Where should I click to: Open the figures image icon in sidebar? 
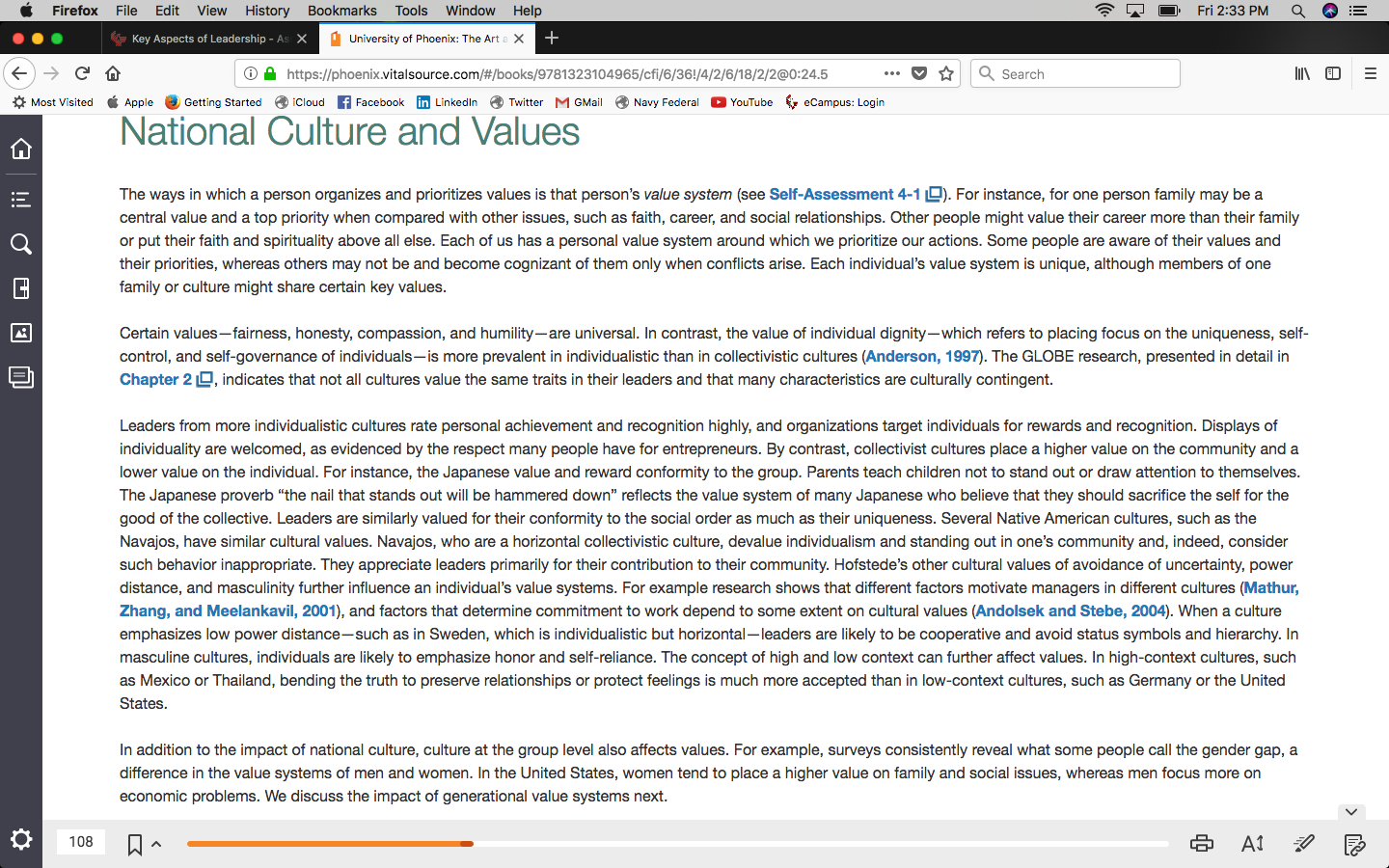(21, 333)
